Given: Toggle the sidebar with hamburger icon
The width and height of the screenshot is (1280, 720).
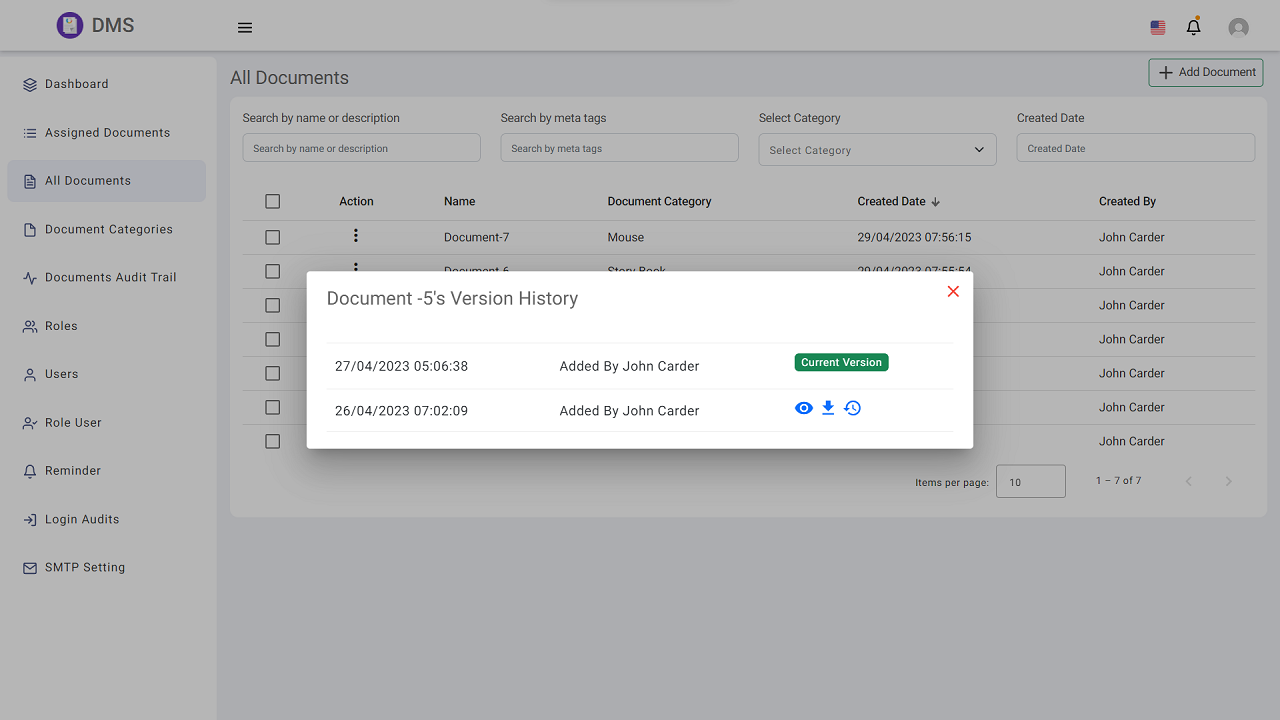Looking at the screenshot, I should tap(244, 27).
